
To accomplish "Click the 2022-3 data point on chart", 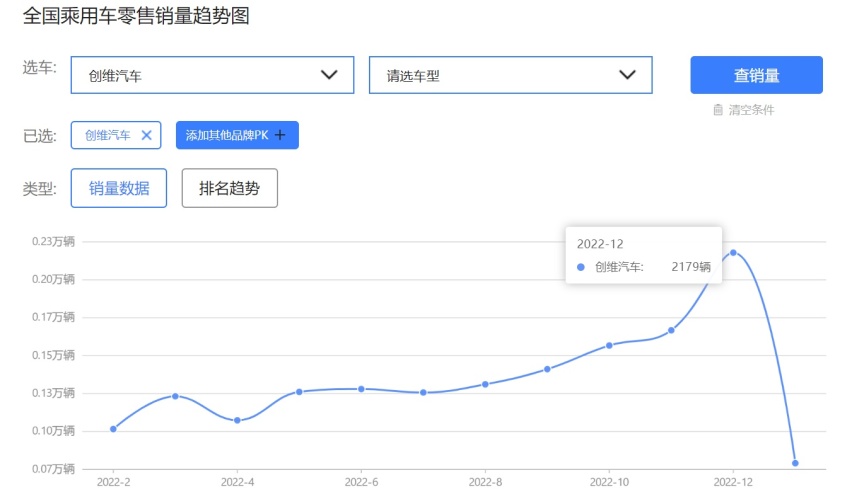I will point(176,396).
